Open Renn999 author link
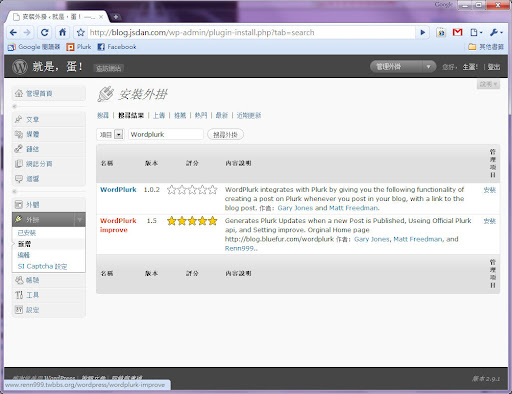This screenshot has height=394, width=512. click(x=240, y=248)
